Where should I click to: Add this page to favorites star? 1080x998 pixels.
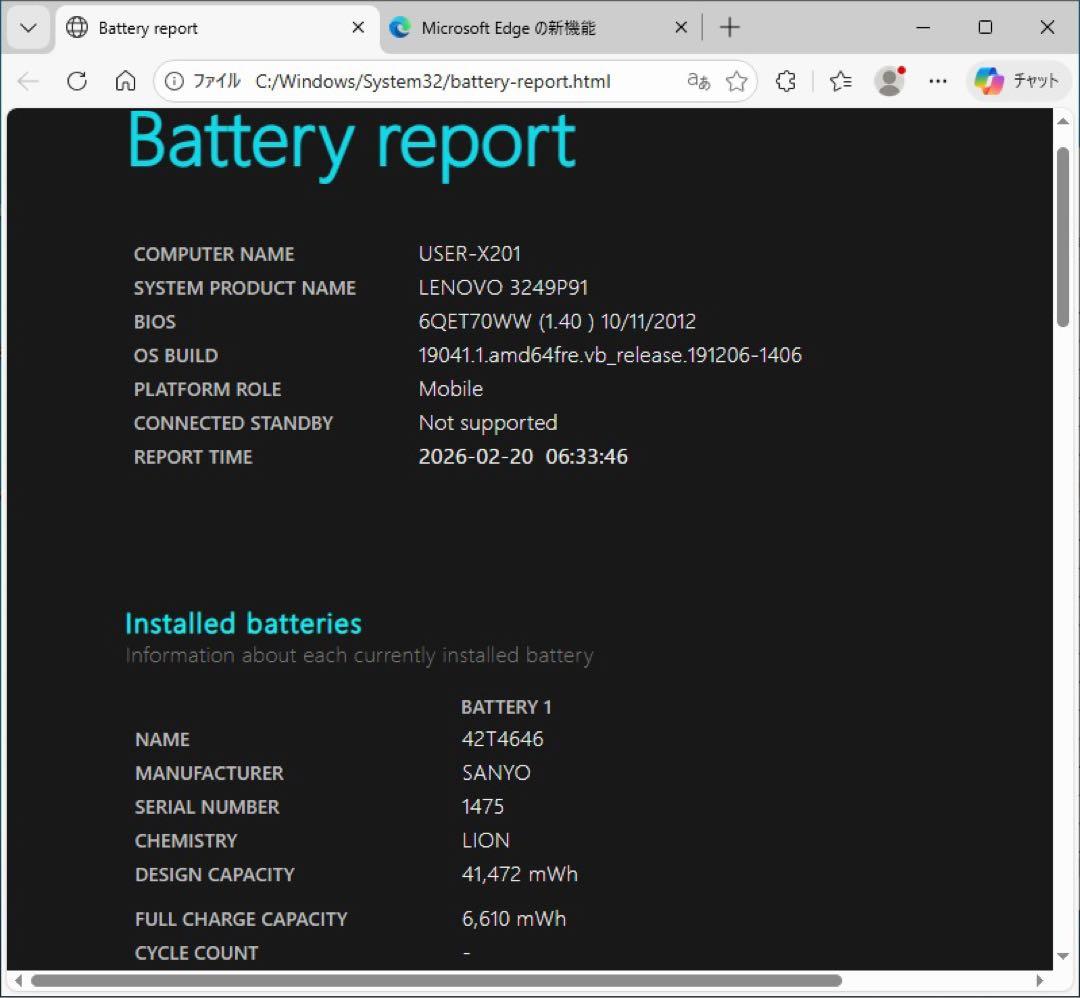point(736,81)
